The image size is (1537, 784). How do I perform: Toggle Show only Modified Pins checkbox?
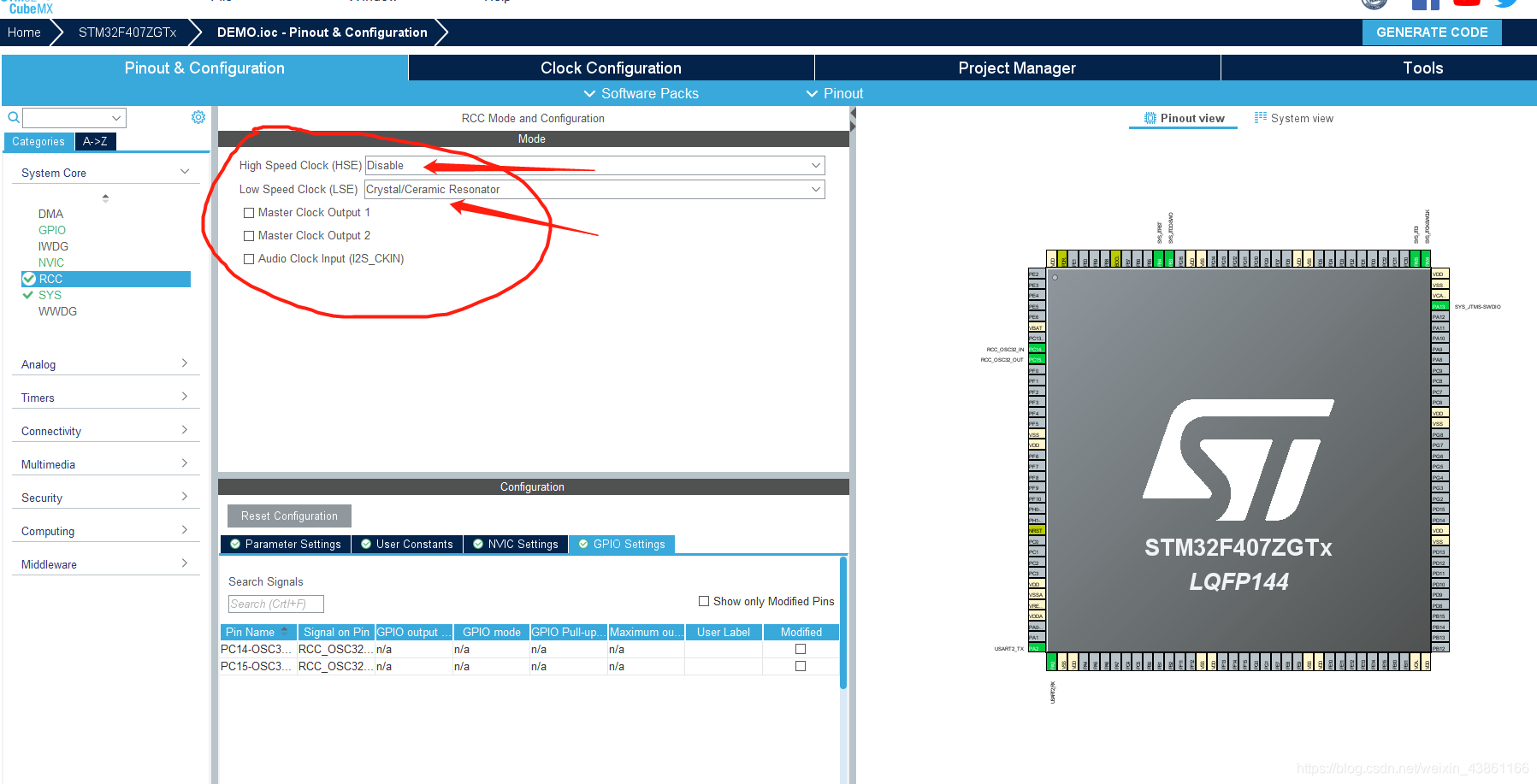click(x=704, y=601)
